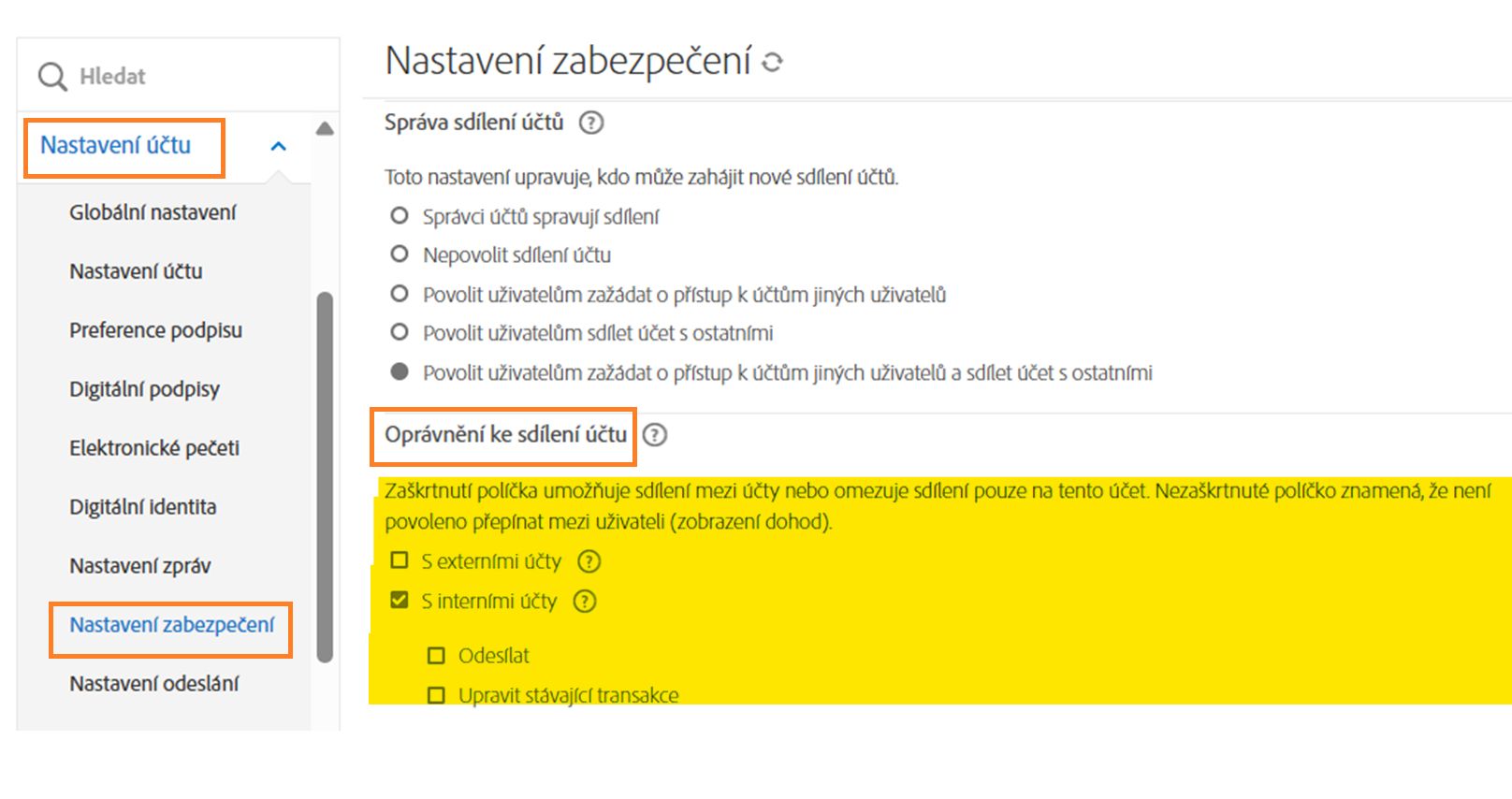This screenshot has height=799, width=1512.
Task: Click the sidebar scroll up arrow
Action: point(325,129)
